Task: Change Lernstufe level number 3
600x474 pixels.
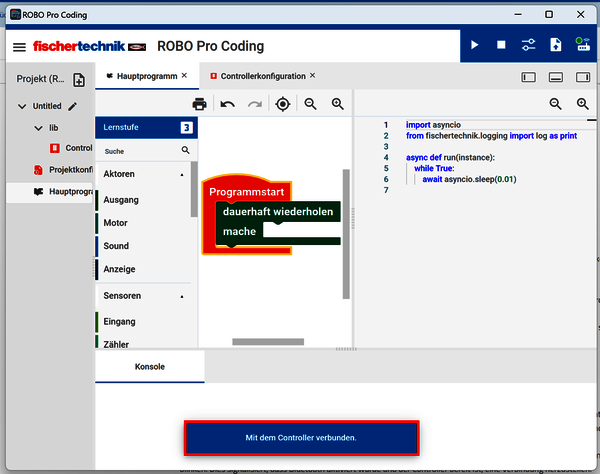Action: [x=186, y=127]
